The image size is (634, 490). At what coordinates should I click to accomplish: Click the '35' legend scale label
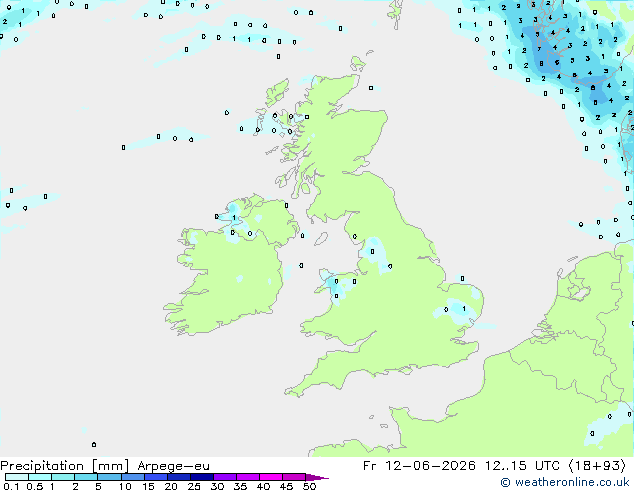240,486
